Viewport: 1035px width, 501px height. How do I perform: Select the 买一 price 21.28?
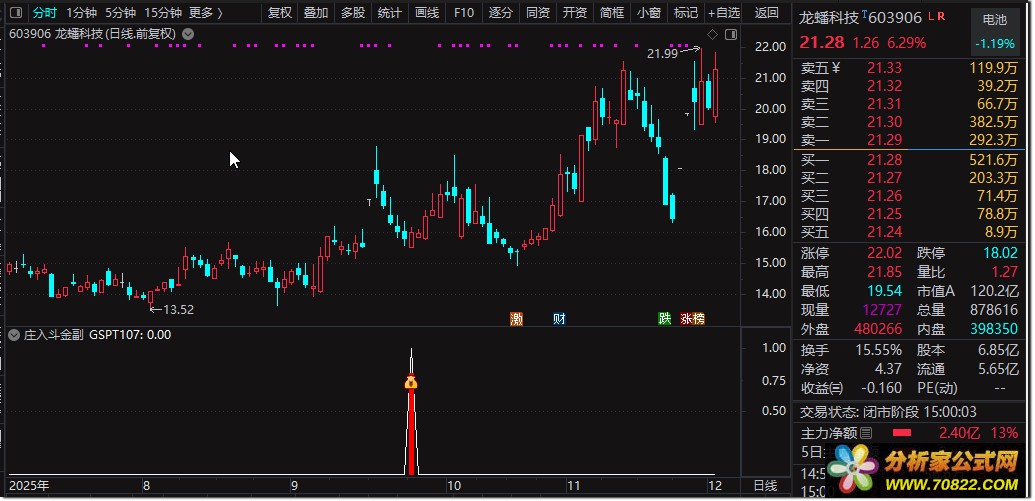point(885,159)
